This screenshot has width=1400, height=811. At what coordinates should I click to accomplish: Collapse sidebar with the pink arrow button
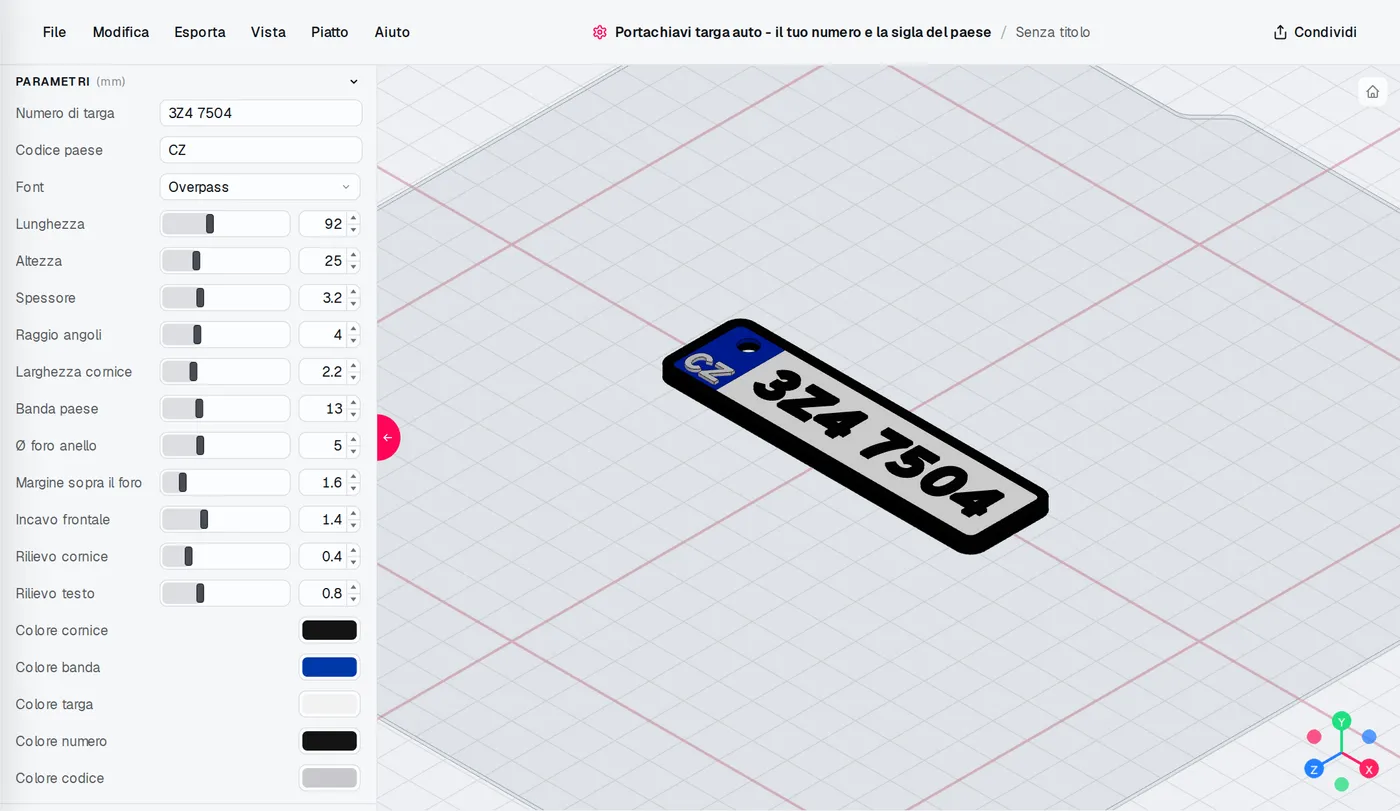[x=388, y=437]
